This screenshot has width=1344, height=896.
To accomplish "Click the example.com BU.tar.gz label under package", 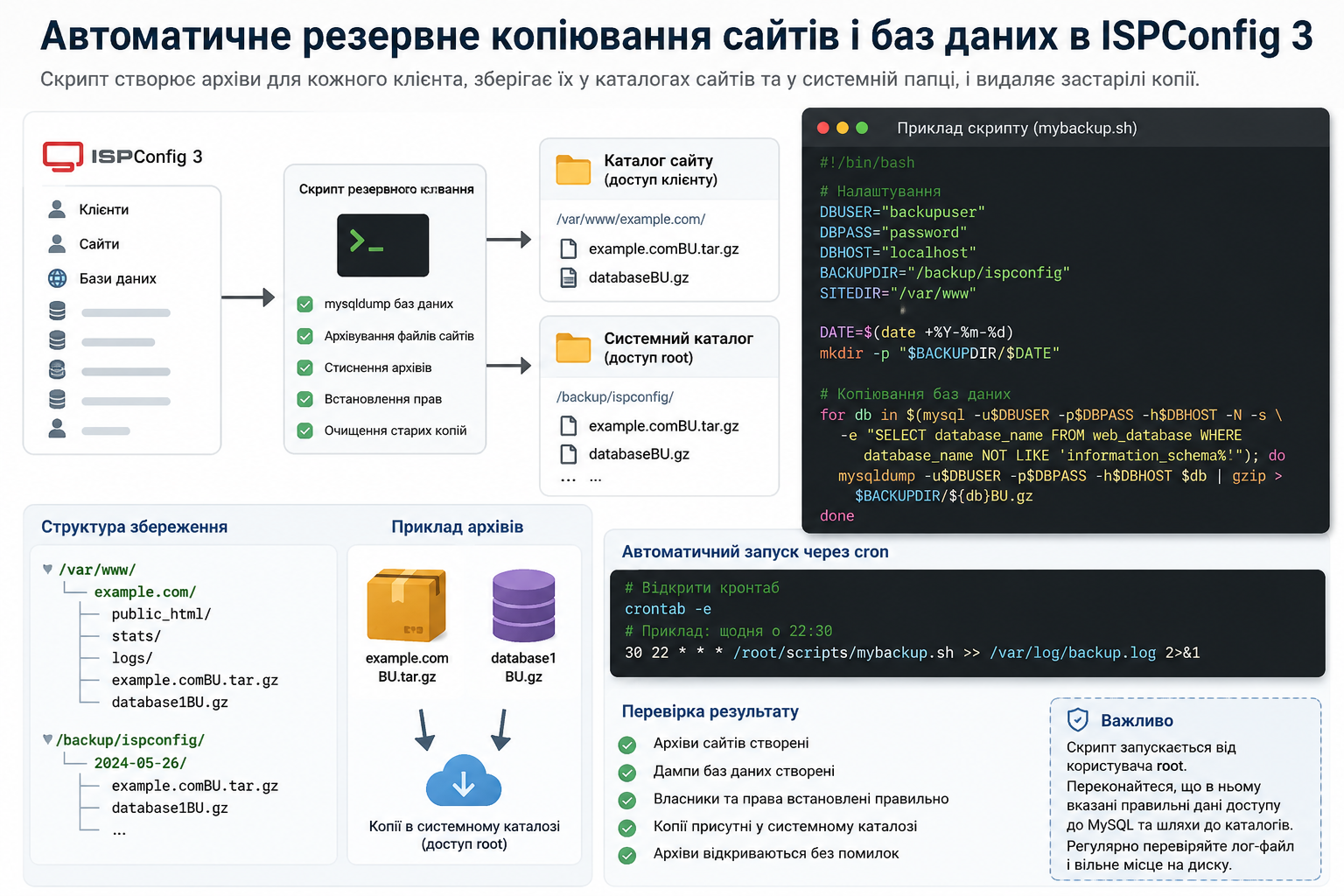I will tap(407, 667).
